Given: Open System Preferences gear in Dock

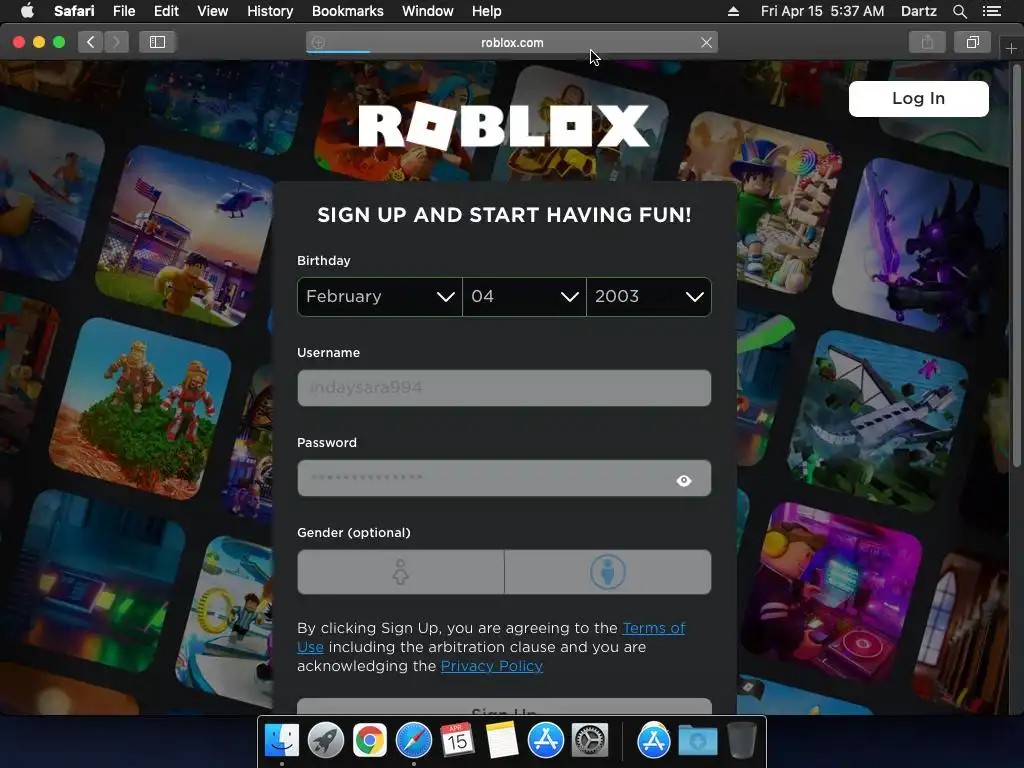Looking at the screenshot, I should (x=590, y=740).
